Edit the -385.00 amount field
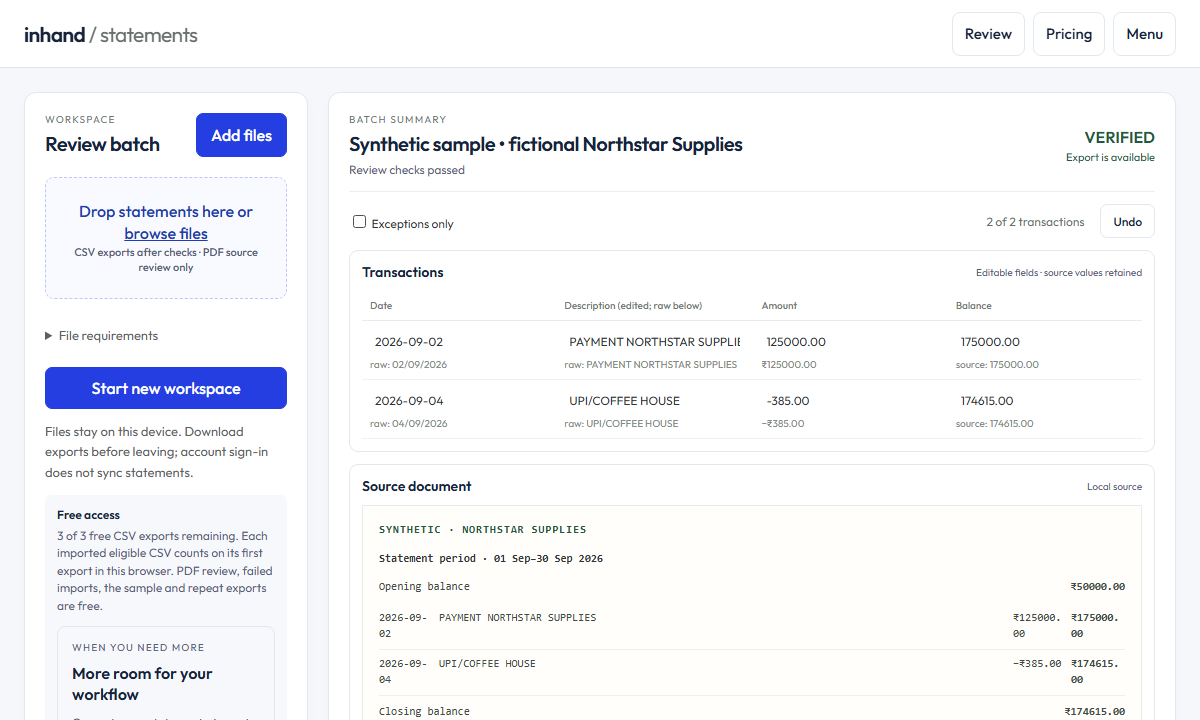 (850, 401)
